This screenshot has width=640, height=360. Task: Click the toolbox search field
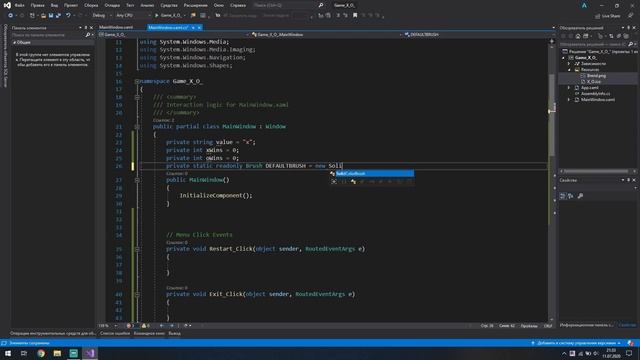tap(48, 35)
